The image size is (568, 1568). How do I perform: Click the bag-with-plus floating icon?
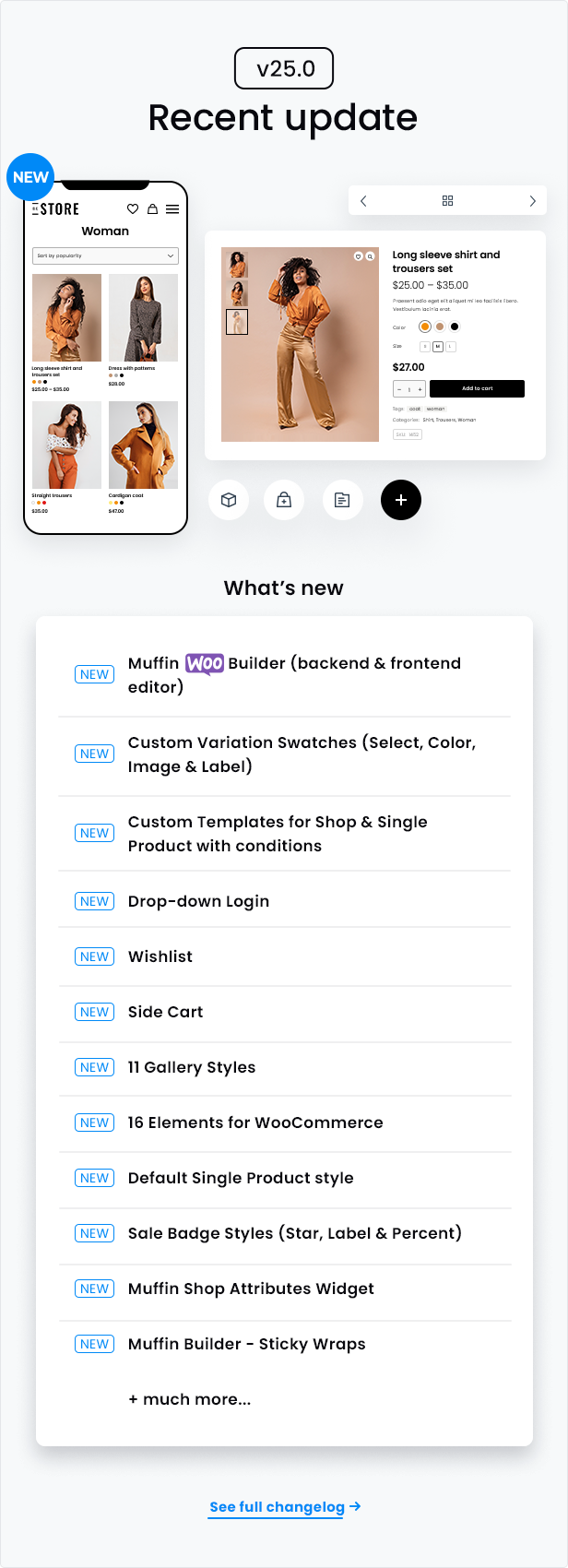pyautogui.click(x=284, y=500)
